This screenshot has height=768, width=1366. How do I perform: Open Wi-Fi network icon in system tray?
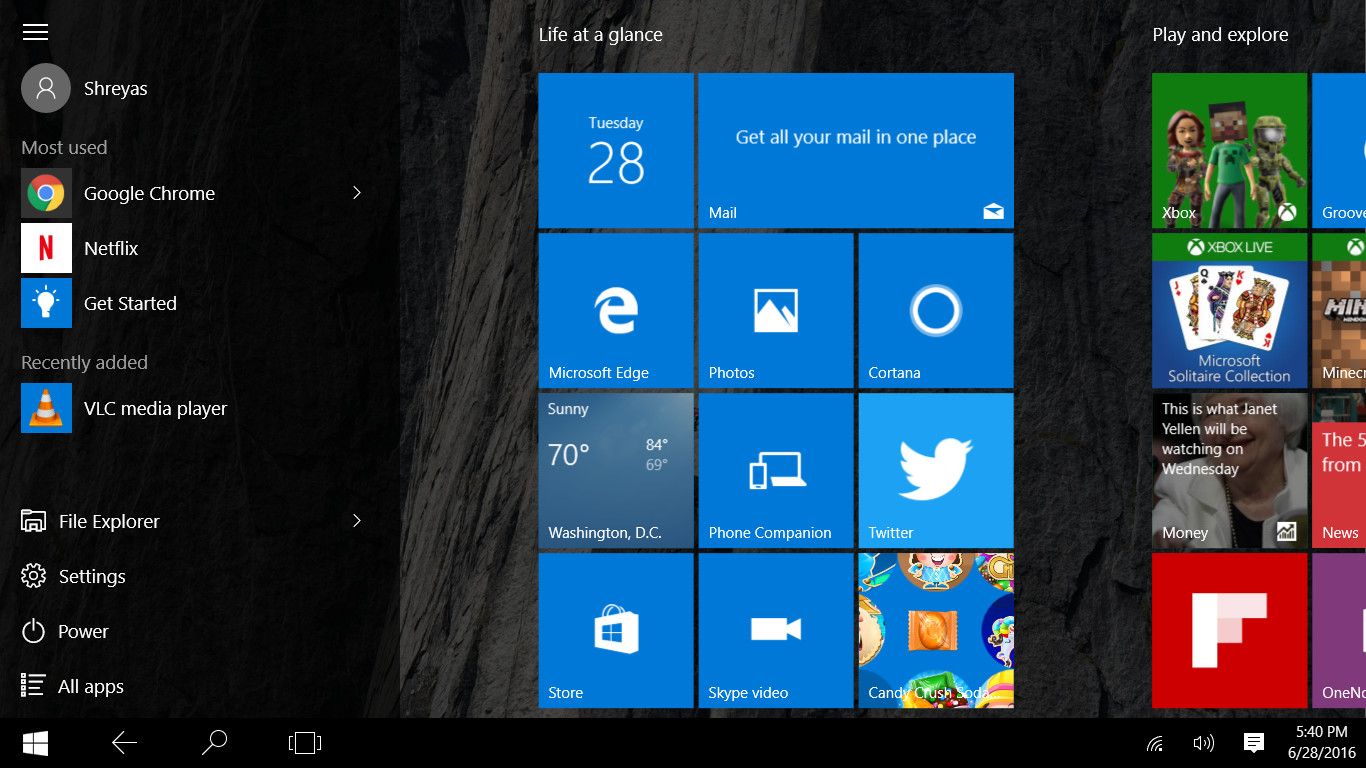pyautogui.click(x=1155, y=743)
